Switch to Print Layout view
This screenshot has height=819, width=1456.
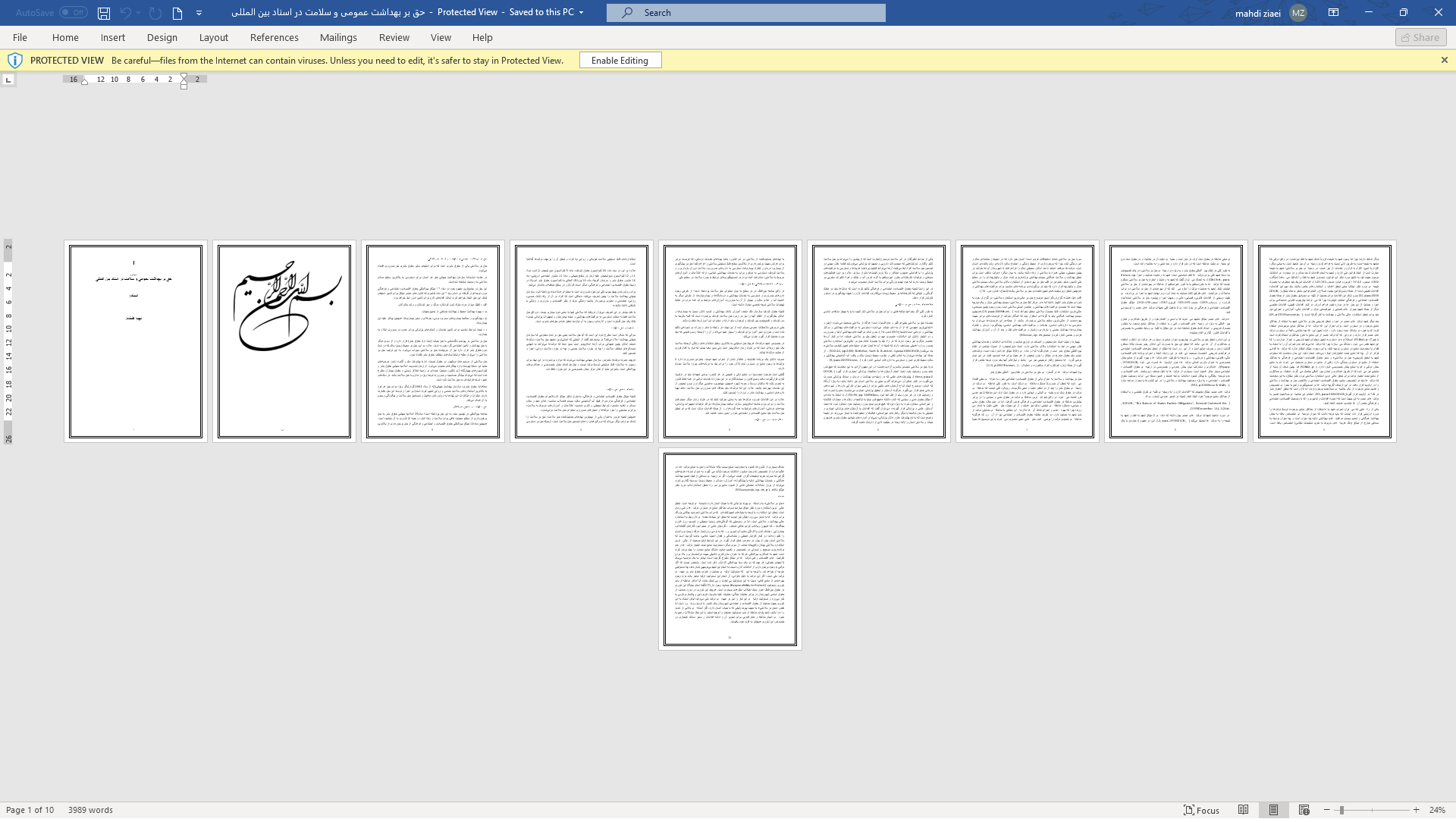point(1273,810)
